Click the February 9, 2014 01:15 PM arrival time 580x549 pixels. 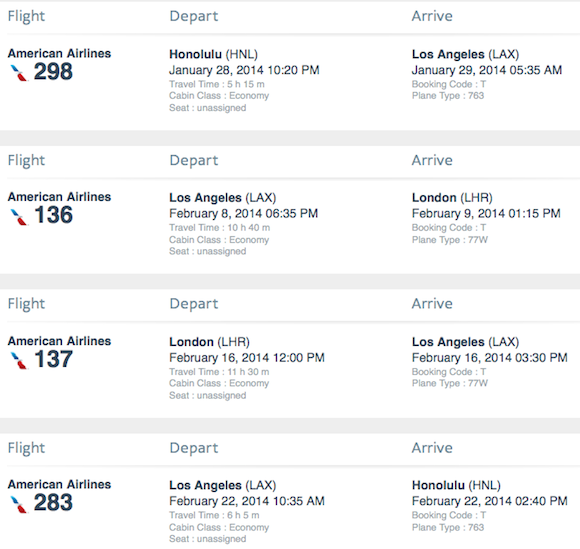tap(486, 213)
